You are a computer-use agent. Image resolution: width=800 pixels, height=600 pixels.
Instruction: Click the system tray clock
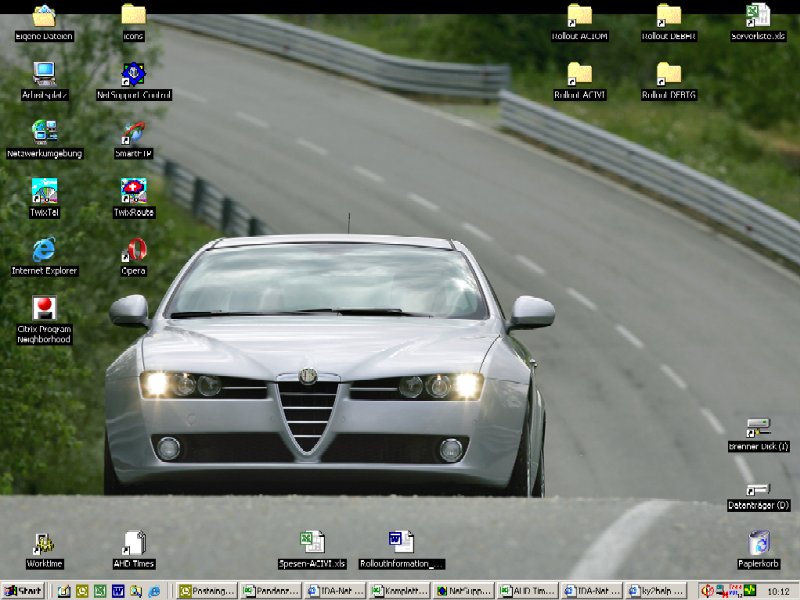777,591
